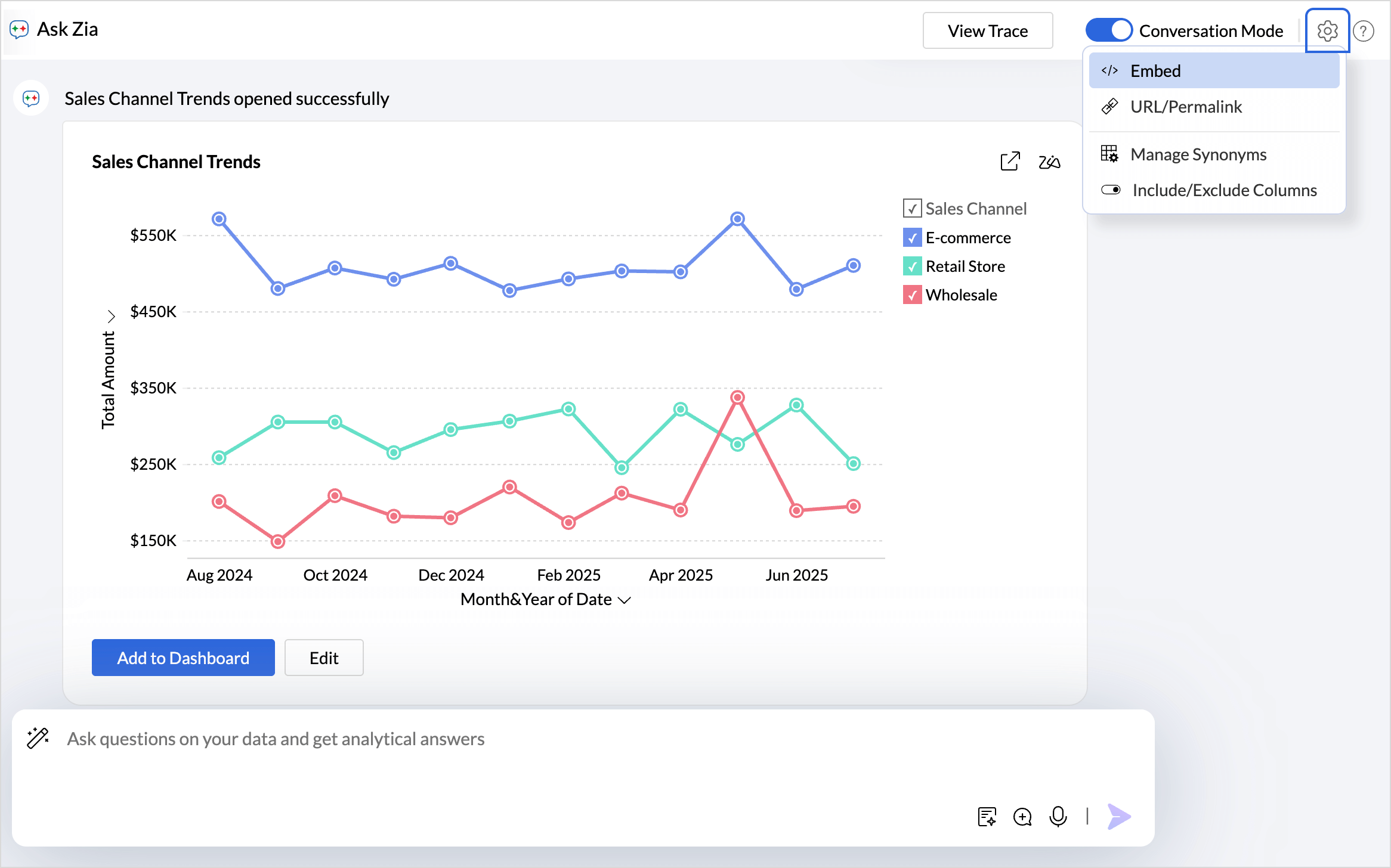
Task: Choose Manage Synonyms menu option
Action: tap(1198, 154)
